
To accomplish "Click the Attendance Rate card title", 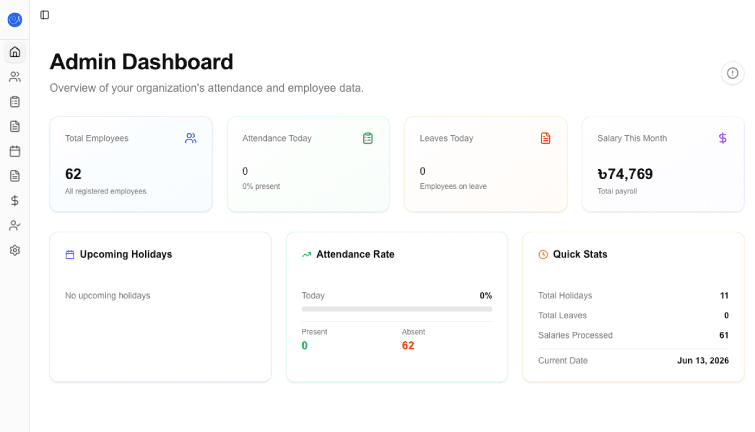I will 355,254.
